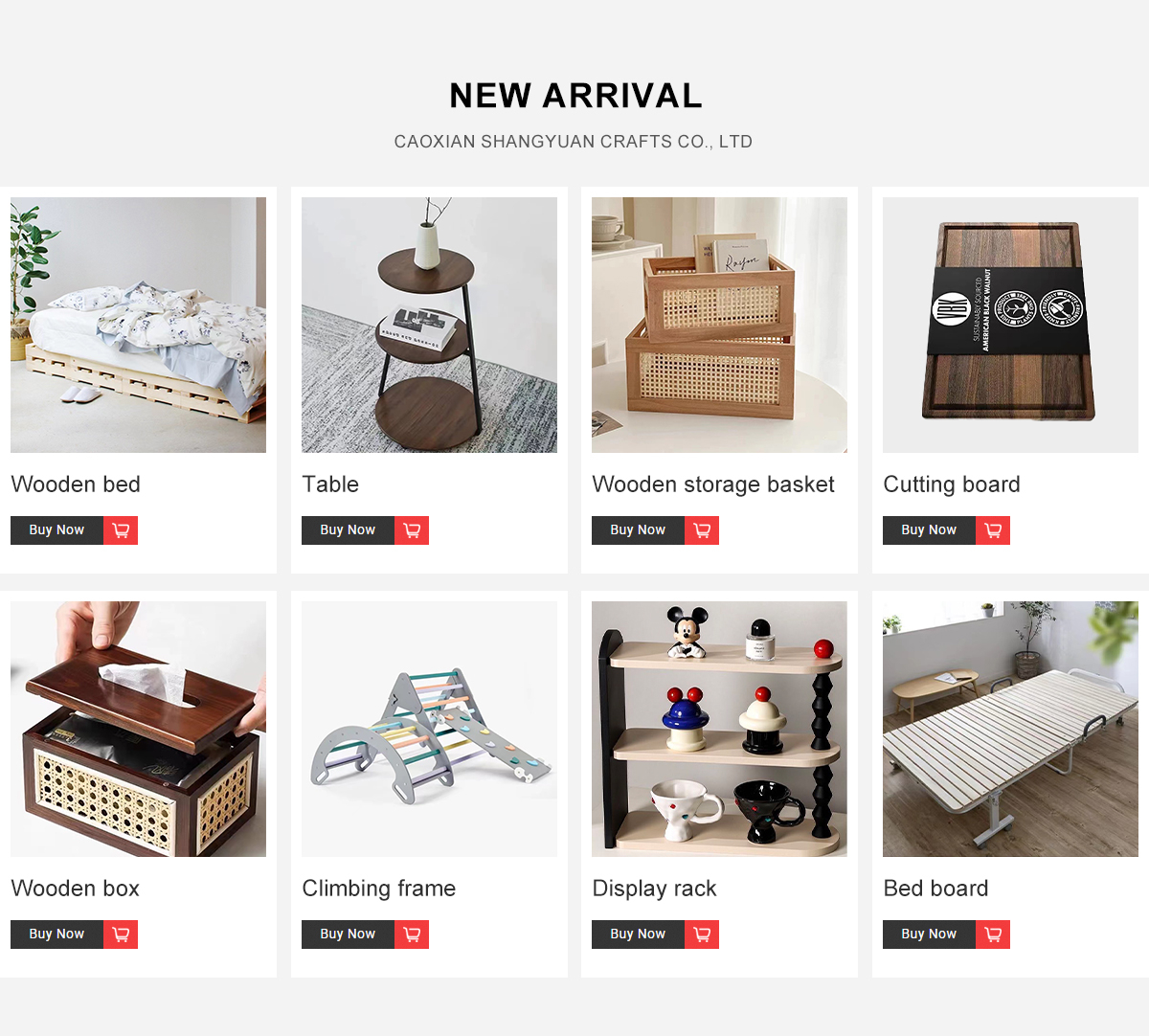Click the Bed board cart icon
Image resolution: width=1149 pixels, height=1036 pixels.
(993, 935)
